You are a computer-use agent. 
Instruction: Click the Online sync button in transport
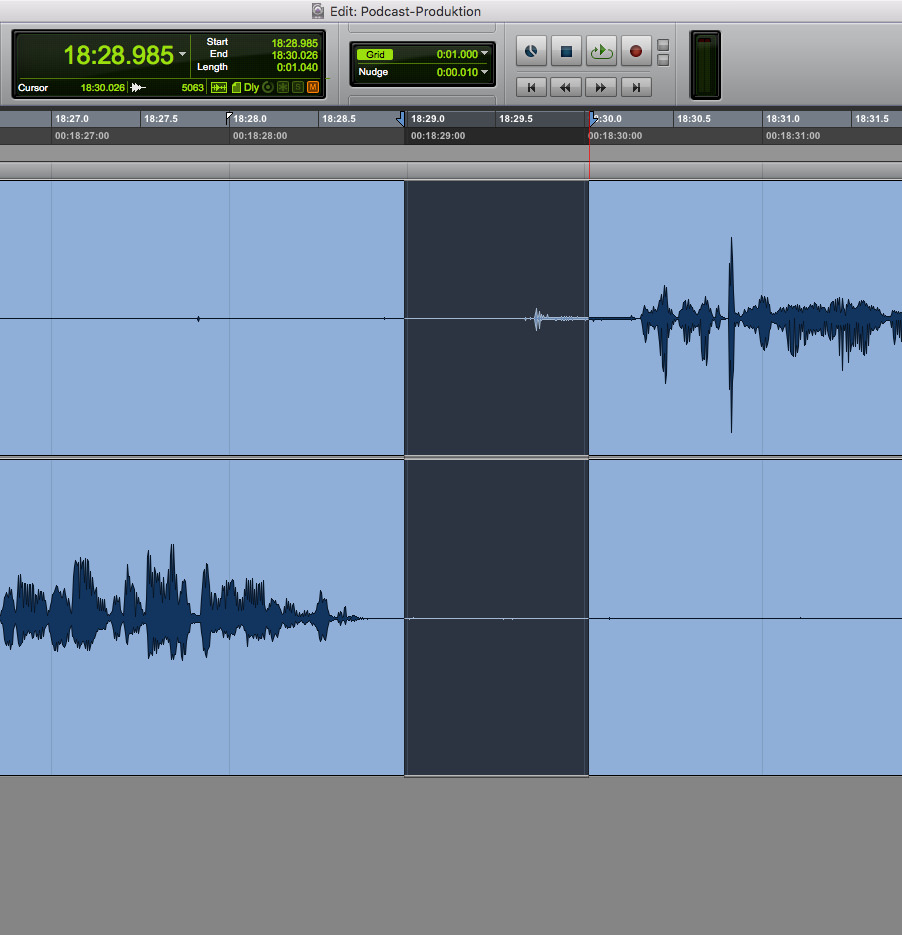tap(531, 51)
